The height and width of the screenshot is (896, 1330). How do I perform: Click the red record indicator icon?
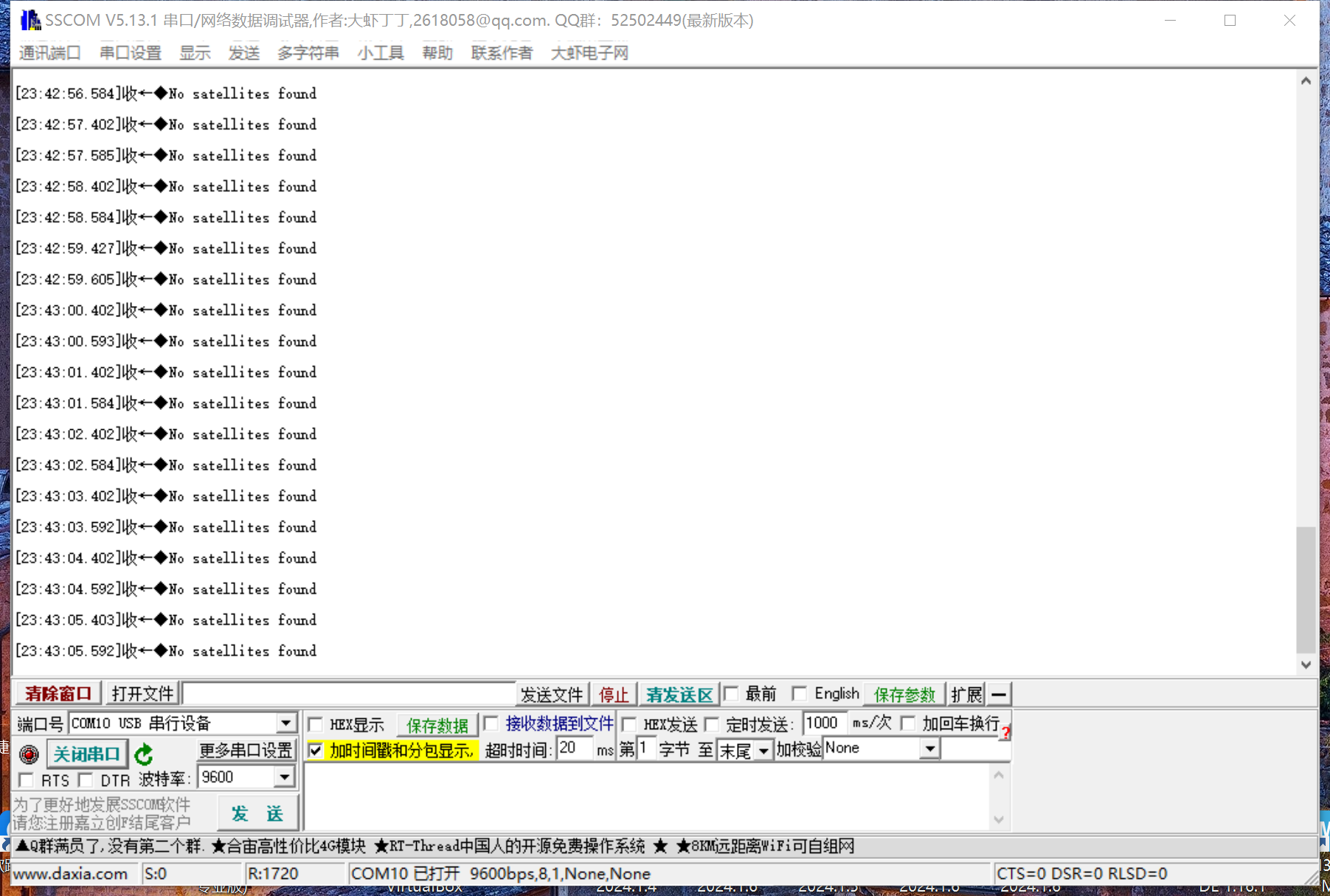tap(29, 754)
